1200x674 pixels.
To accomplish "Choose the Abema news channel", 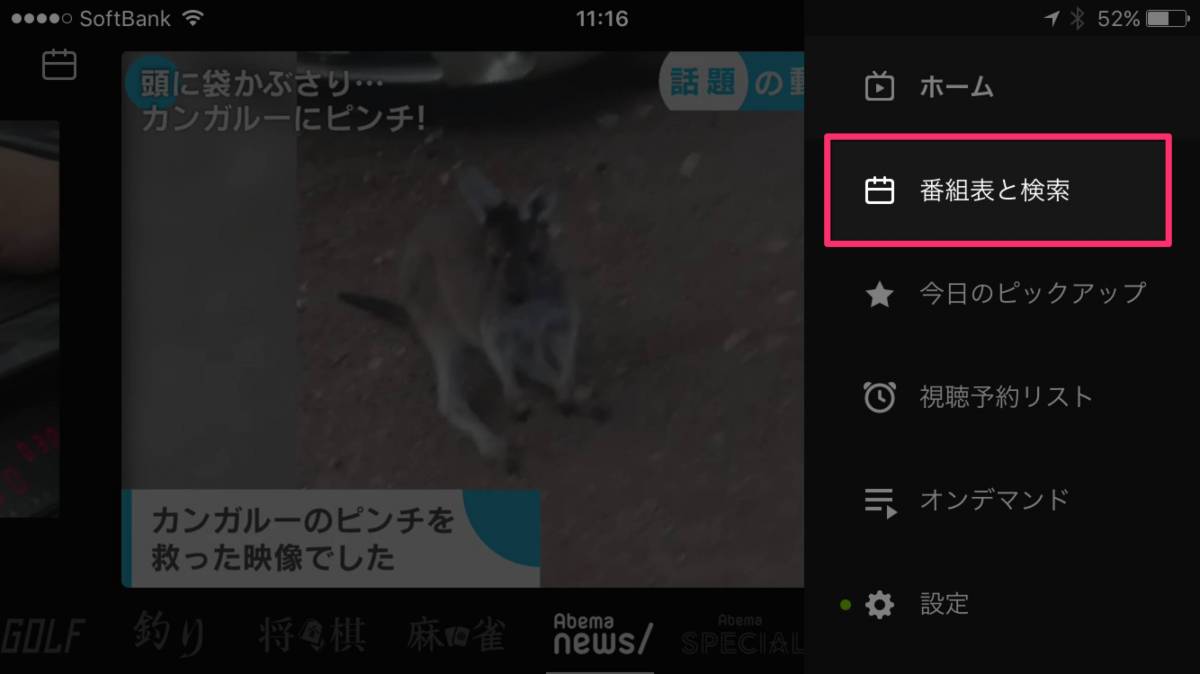I will point(602,634).
